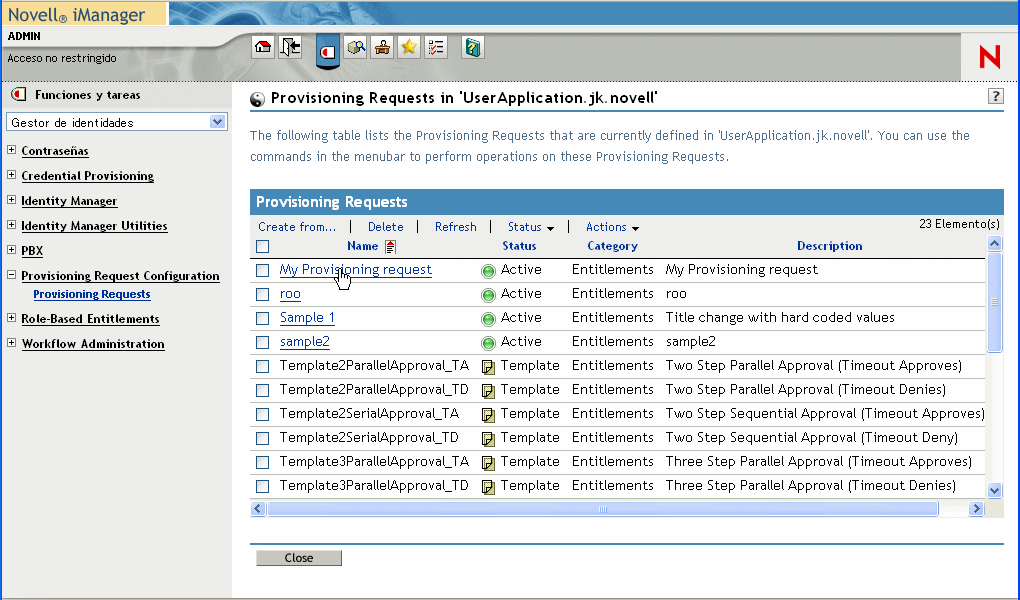1020x600 pixels.
Task: Click the Configure desk icon in toolbar
Action: (381, 47)
